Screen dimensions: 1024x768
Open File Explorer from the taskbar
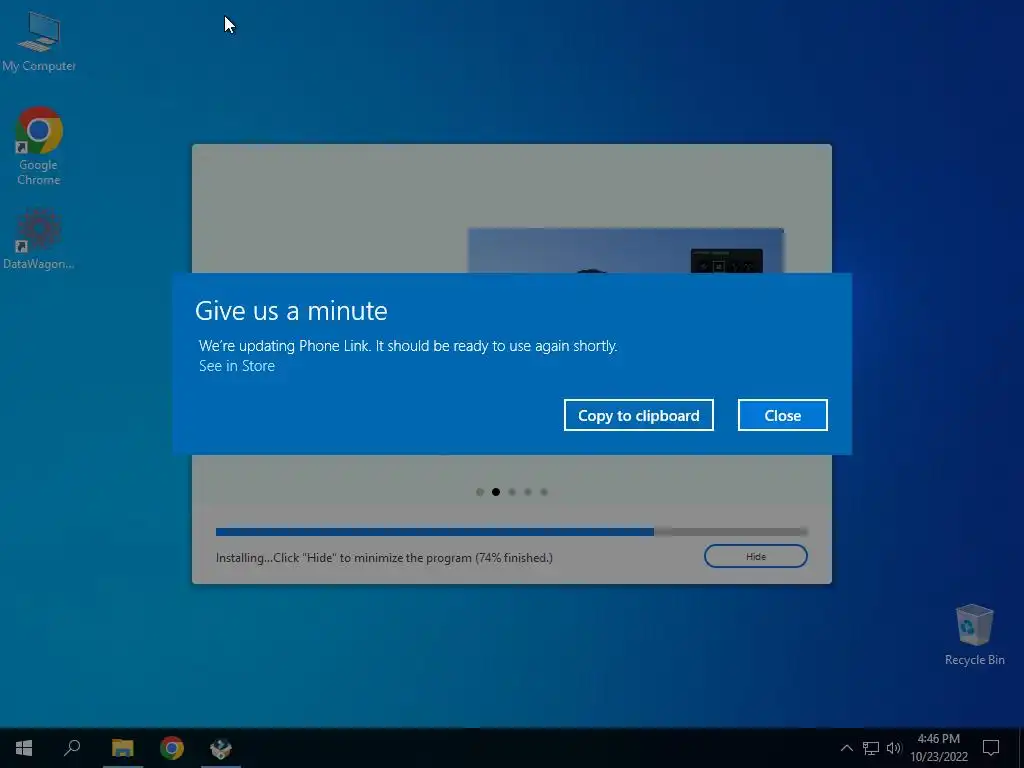[x=122, y=748]
